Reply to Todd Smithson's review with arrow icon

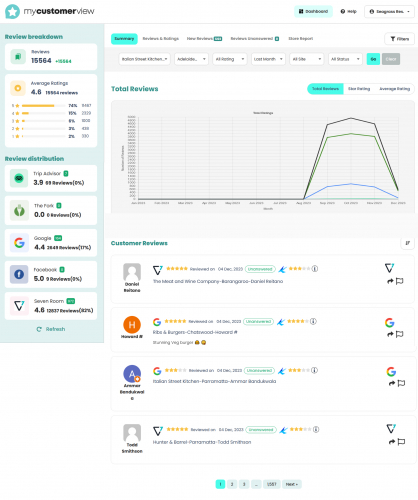tap(392, 442)
